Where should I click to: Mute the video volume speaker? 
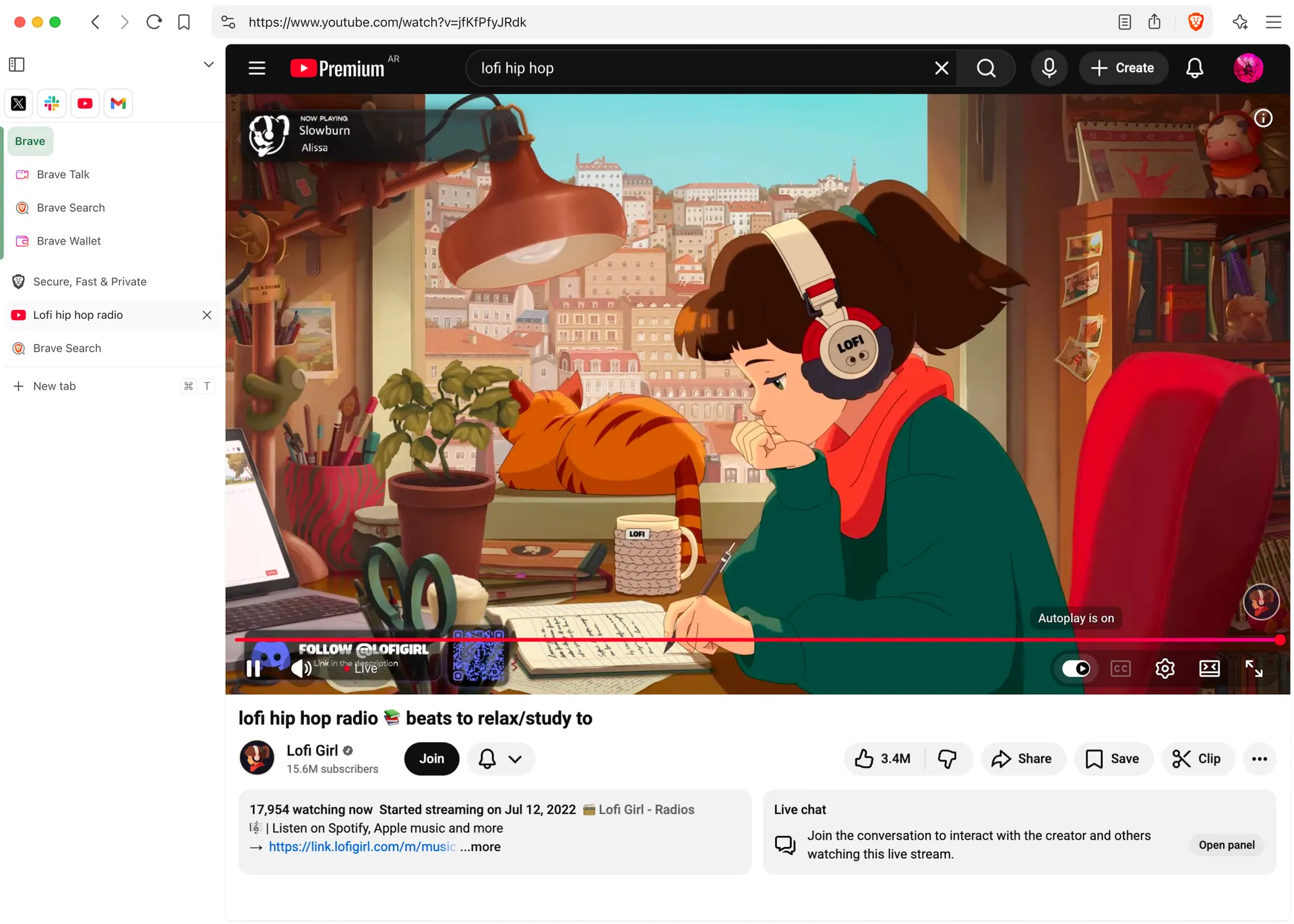(301, 668)
